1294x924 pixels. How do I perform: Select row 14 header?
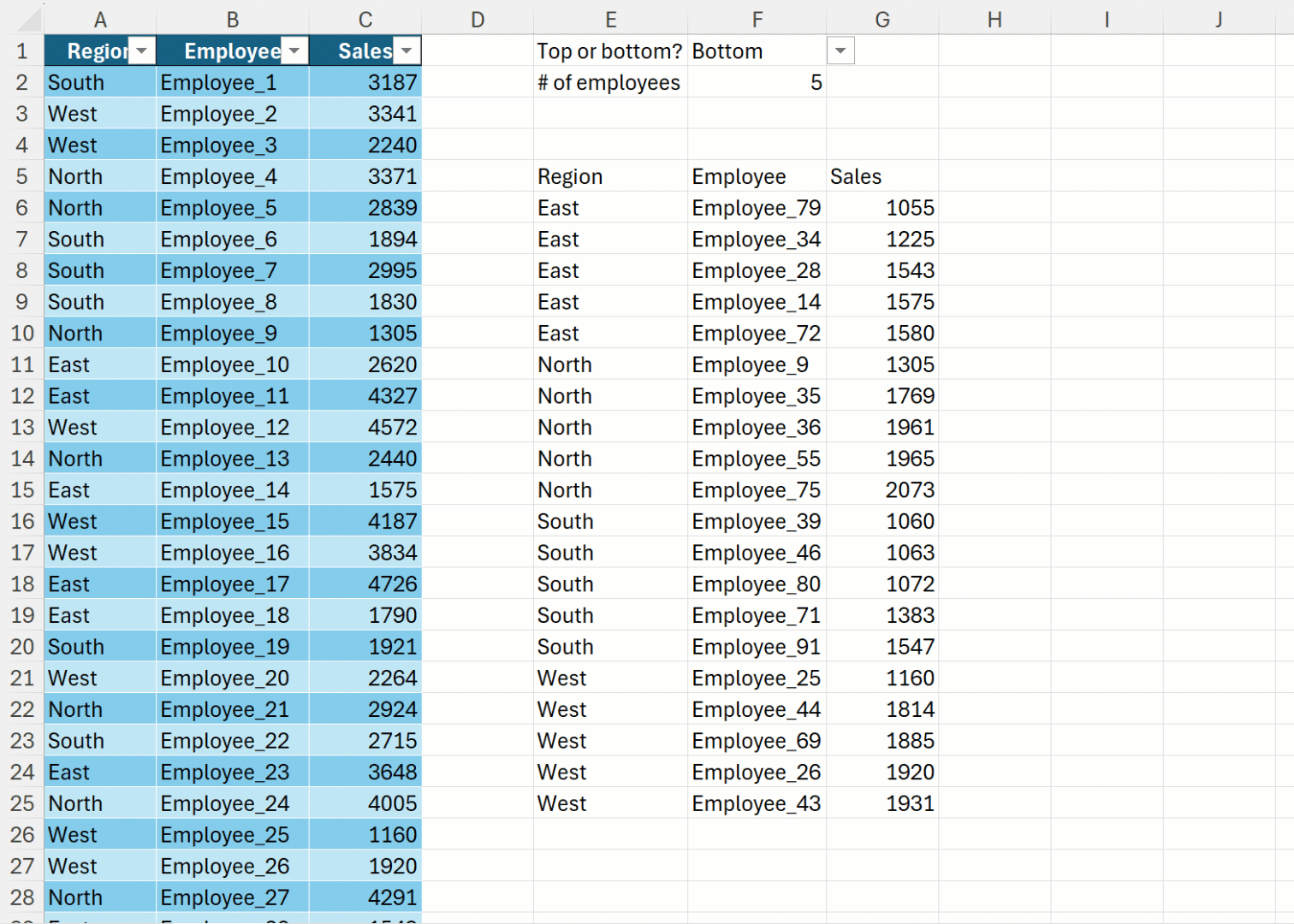(22, 459)
